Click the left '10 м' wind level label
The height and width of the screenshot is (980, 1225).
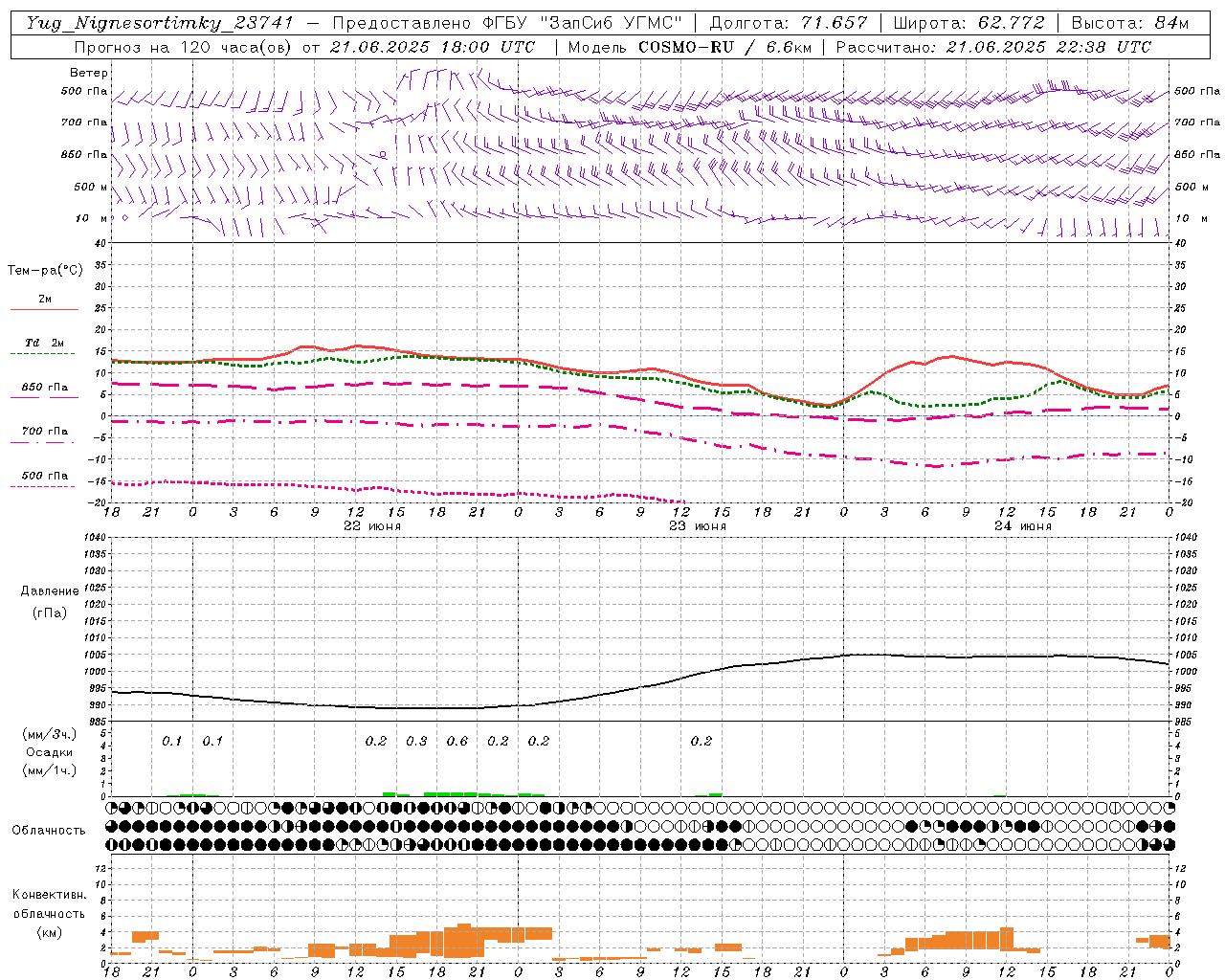tap(93, 218)
